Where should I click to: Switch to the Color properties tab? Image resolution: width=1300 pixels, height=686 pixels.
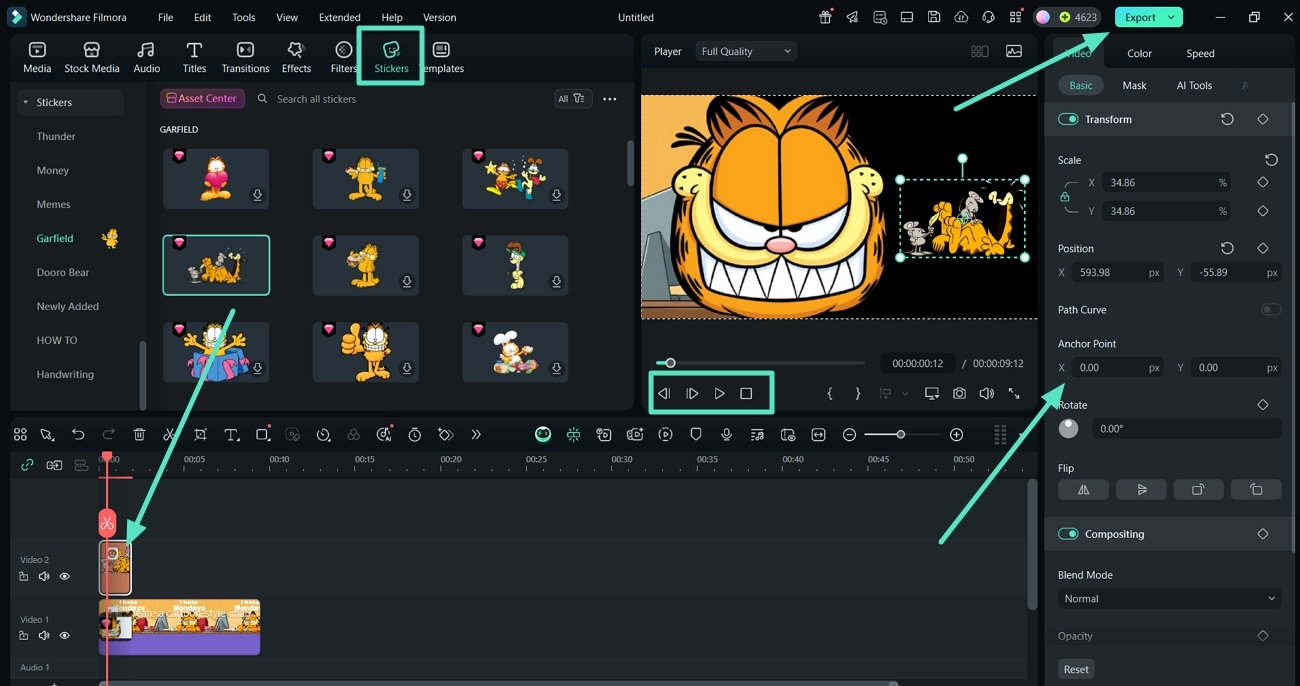click(x=1139, y=53)
